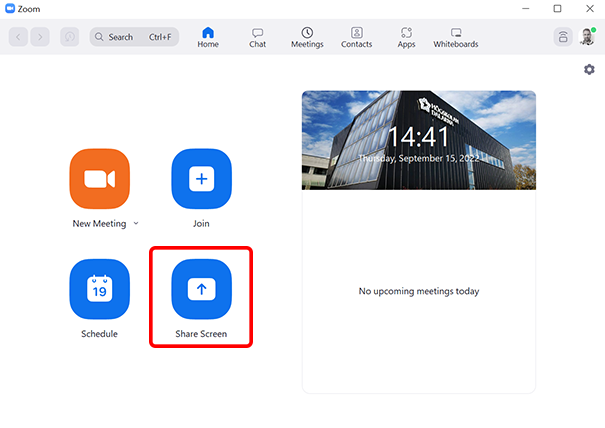The image size is (605, 428).
Task: Go to the Meetings tab
Action: pyautogui.click(x=307, y=37)
